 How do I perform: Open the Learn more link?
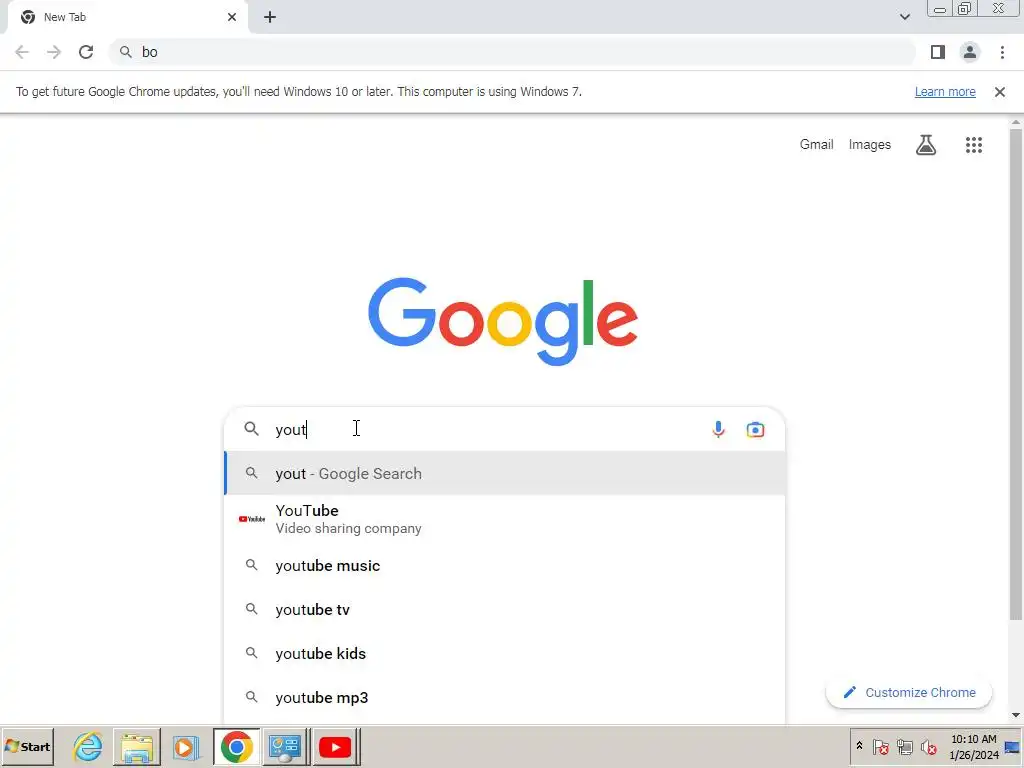[x=945, y=92]
